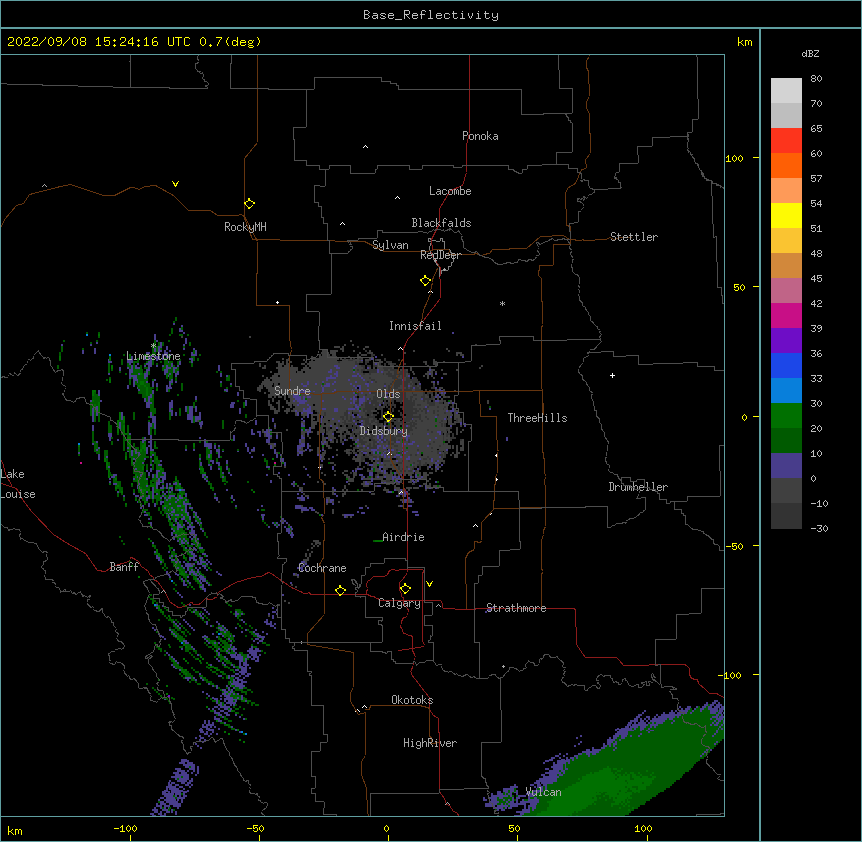This screenshot has width=862, height=842.
Task: Select the yellow 51-54 dBZ legend swatch
Action: point(786,215)
